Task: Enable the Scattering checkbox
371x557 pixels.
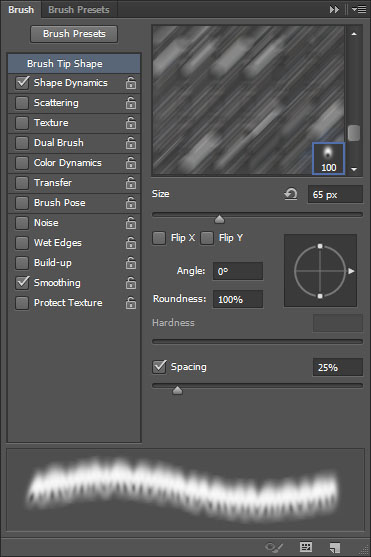Action: tap(22, 103)
